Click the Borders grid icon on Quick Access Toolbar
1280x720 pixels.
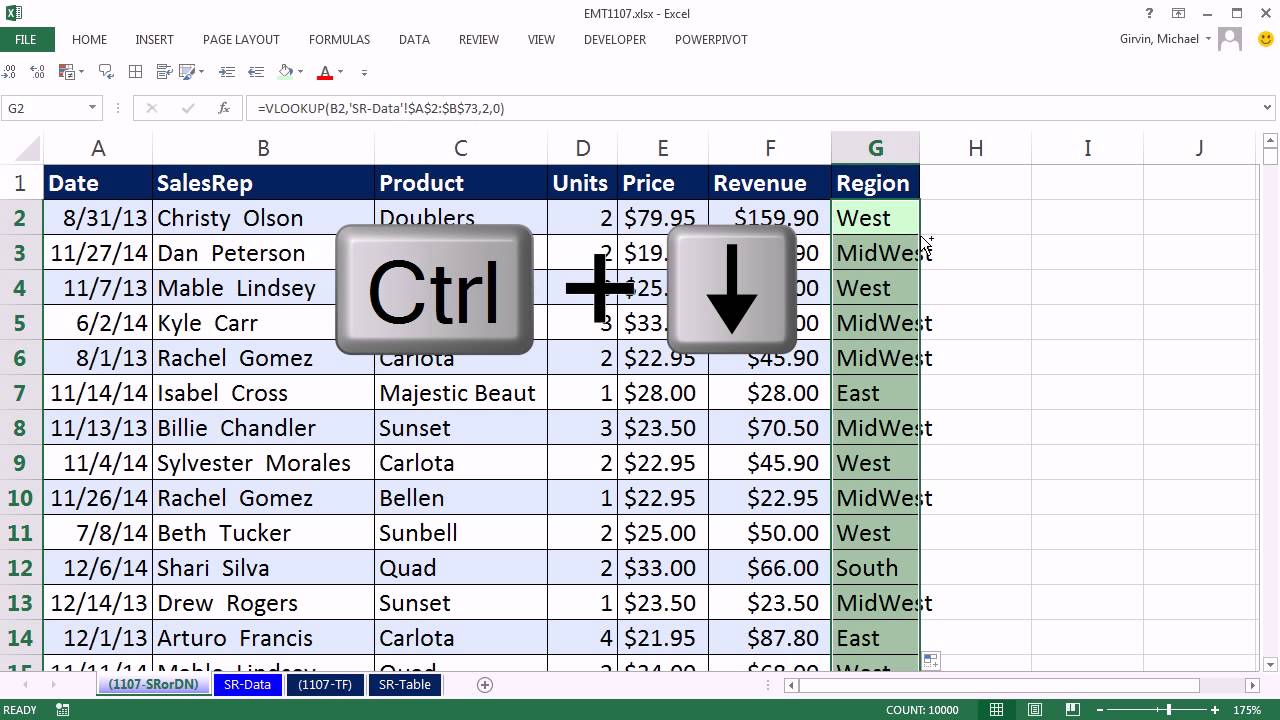click(x=134, y=72)
